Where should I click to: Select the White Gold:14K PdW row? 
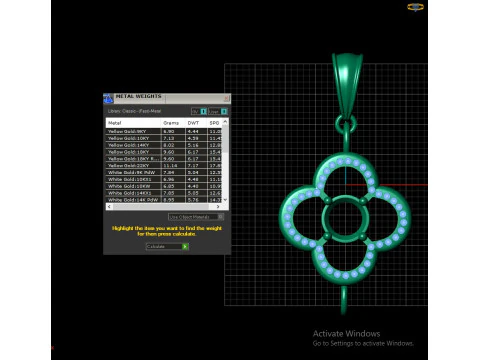pyautogui.click(x=164, y=200)
